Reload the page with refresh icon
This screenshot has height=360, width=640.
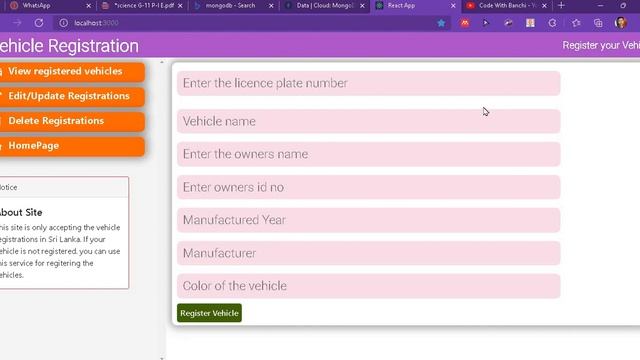(x=39, y=23)
